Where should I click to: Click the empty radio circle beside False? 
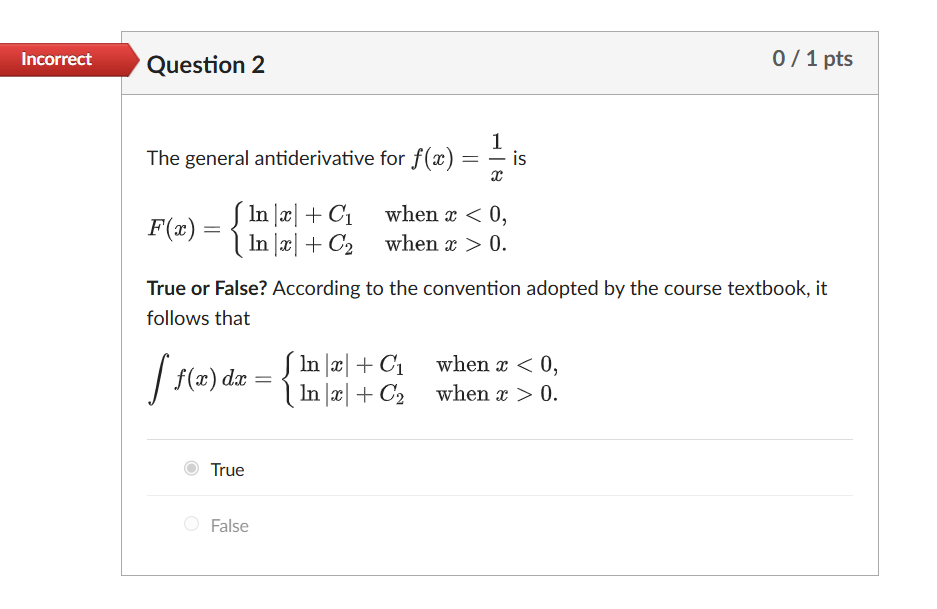point(190,524)
